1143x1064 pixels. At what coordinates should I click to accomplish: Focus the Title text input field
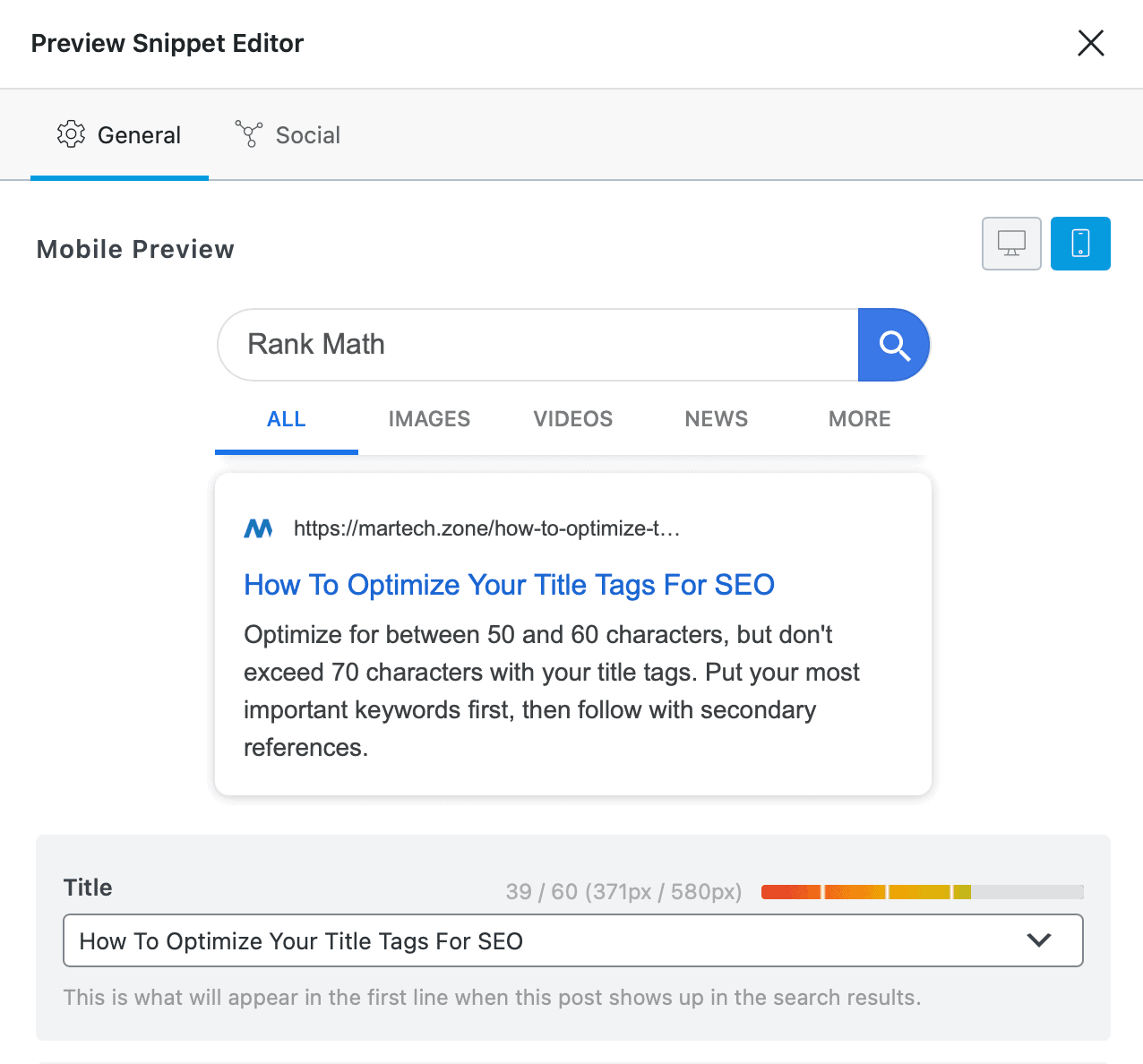537,940
